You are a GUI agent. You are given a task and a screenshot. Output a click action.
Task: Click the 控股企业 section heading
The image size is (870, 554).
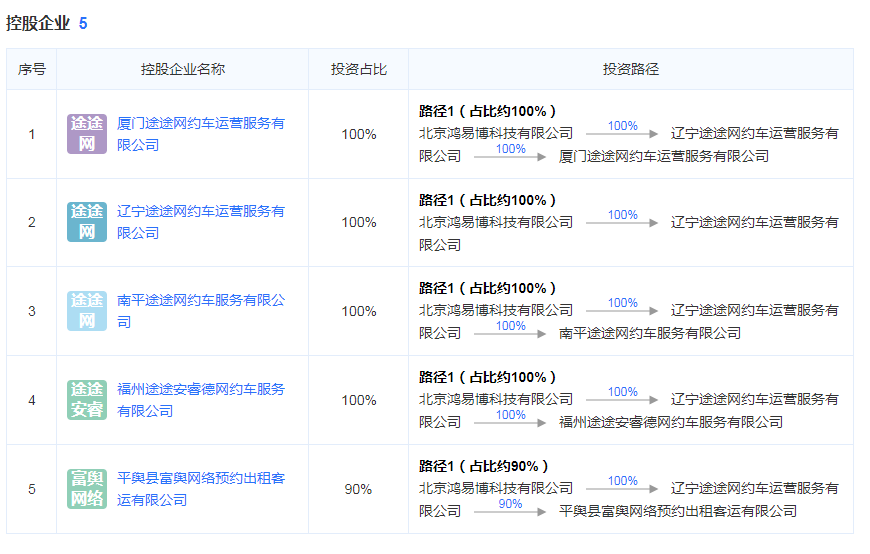click(x=38, y=23)
